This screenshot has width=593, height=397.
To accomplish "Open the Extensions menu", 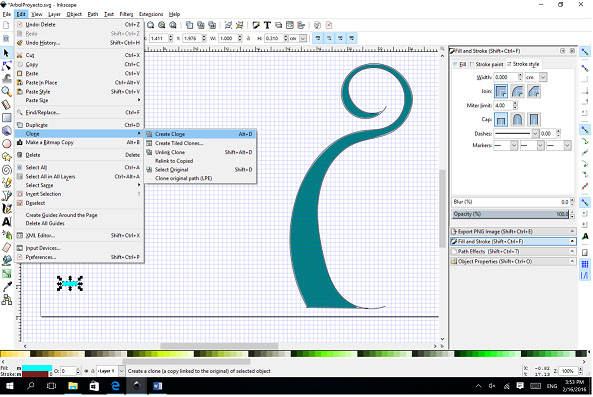I will (x=151, y=14).
